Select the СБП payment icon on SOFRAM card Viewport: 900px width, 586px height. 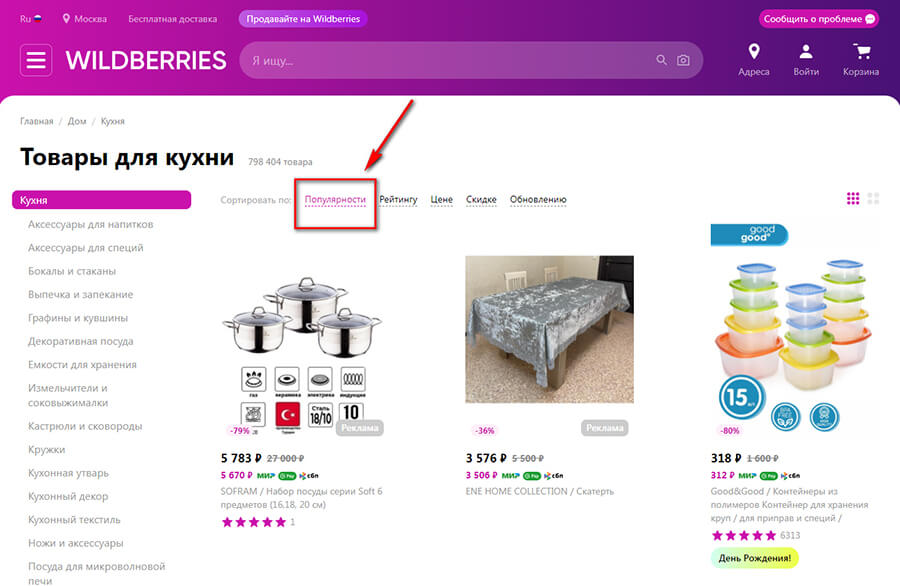click(310, 474)
